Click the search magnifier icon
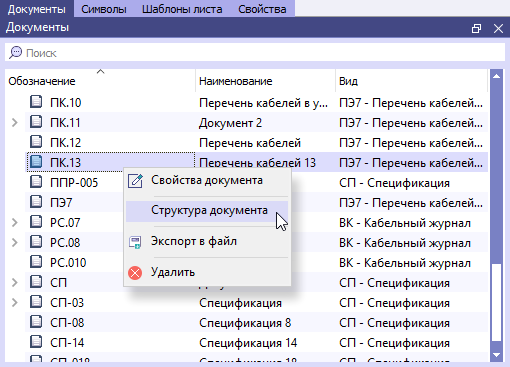510x367 pixels. [x=15, y=52]
